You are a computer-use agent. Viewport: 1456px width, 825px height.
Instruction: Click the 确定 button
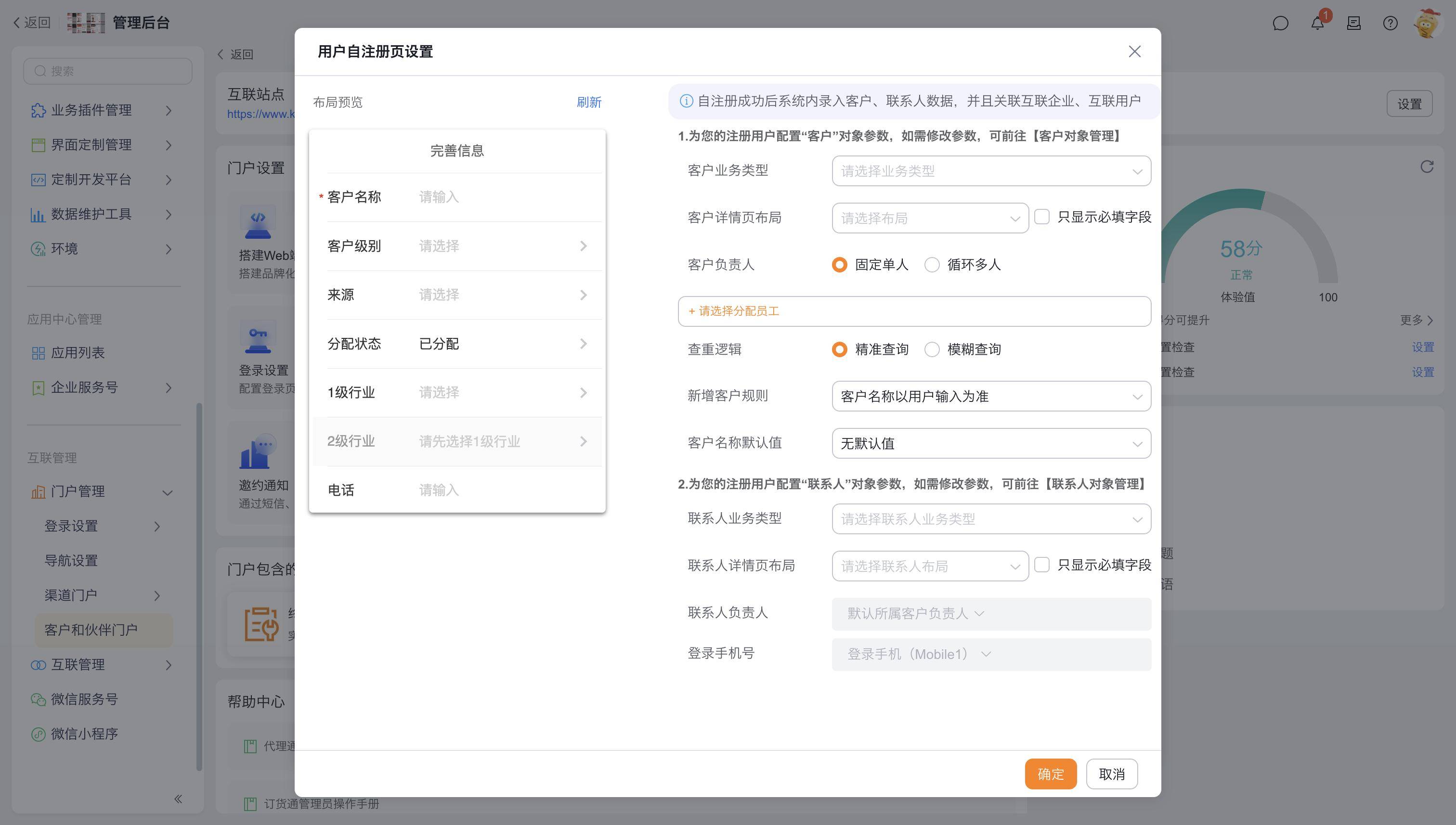pos(1050,774)
